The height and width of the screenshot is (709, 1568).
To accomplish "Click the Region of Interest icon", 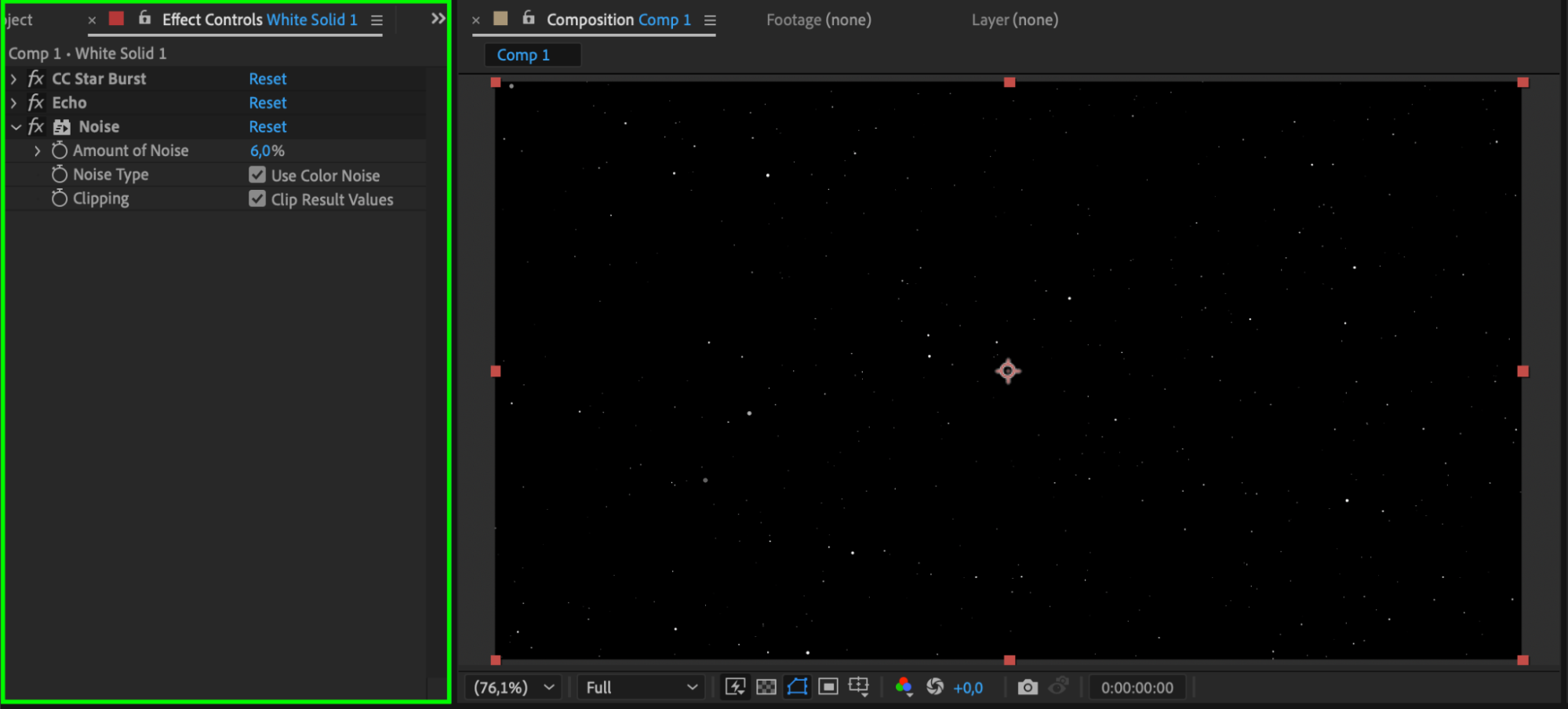I will tap(828, 687).
